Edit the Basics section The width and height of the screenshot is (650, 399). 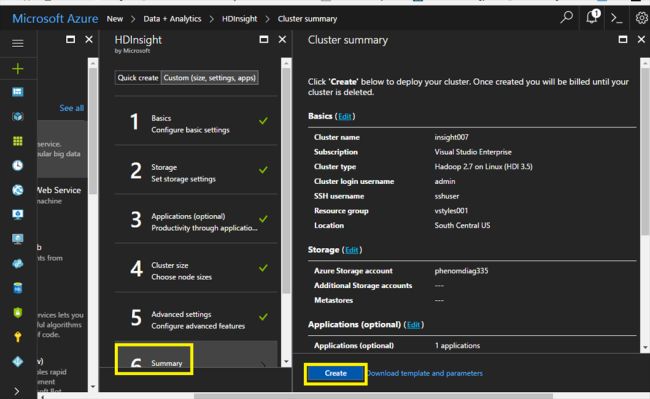(x=344, y=116)
